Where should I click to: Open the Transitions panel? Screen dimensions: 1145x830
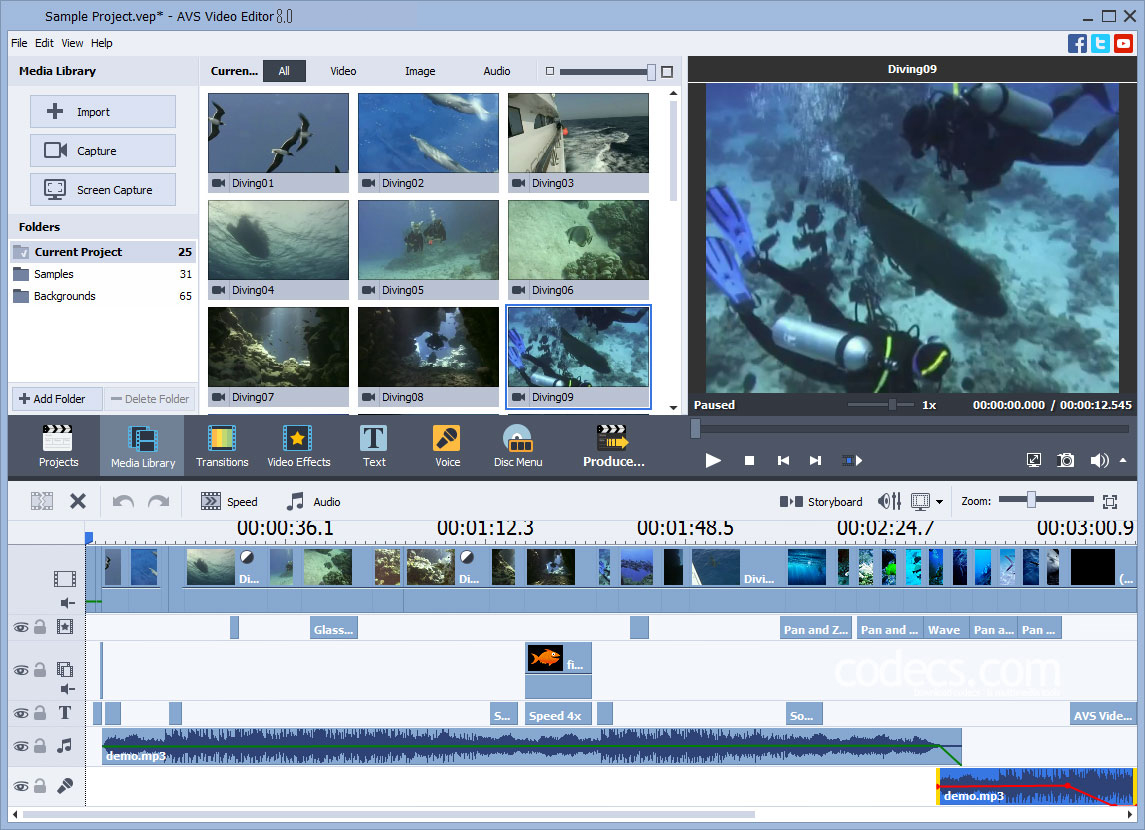click(222, 445)
